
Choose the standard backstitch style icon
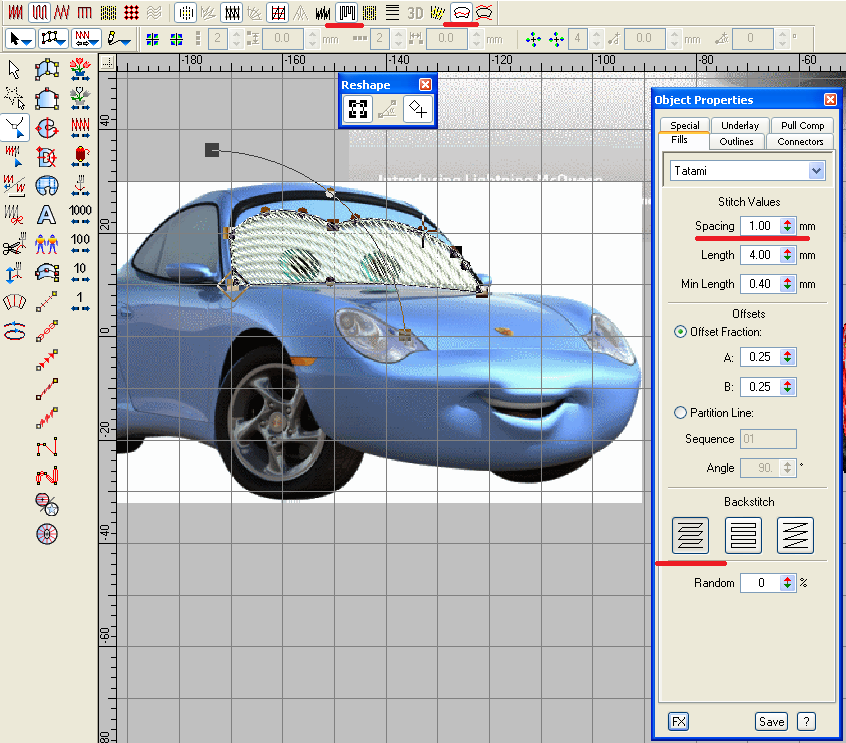tap(691, 536)
